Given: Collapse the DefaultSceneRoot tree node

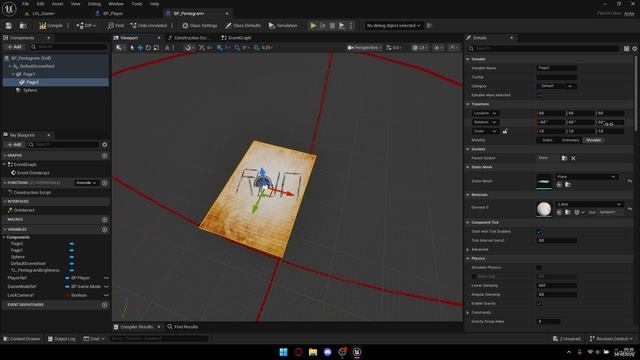Looking at the screenshot, I should [x=10, y=66].
